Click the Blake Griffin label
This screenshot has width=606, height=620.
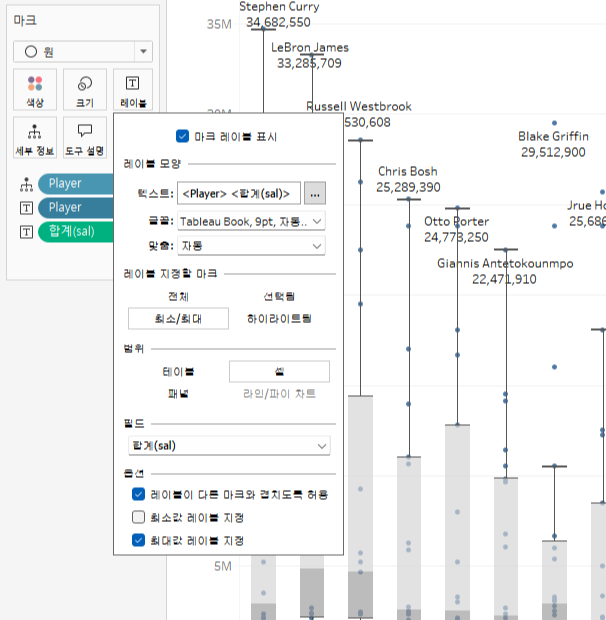[553, 136]
